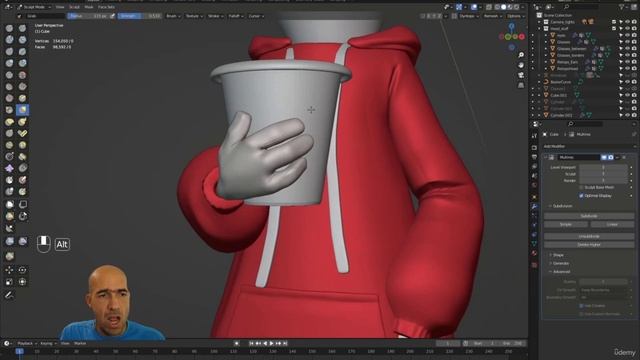Open the View menu in viewport header
Image resolution: width=640 pixels, height=360 pixels.
point(60,7)
